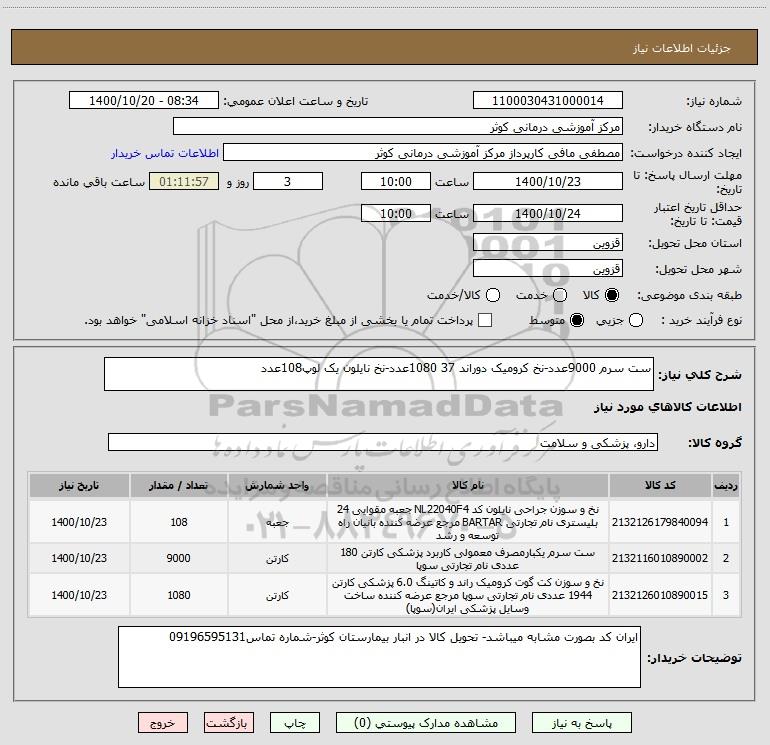The width and height of the screenshot is (770, 745).
Task: Click the price validity hour 10:00 field
Action: point(396,213)
